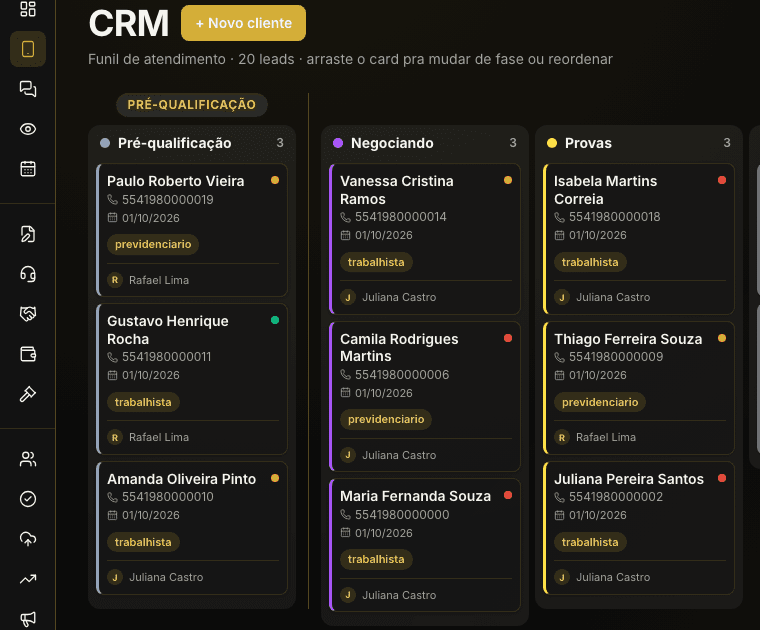This screenshot has width=760, height=630.
Task: Open the dashboard grid icon in sidebar
Action: [x=28, y=9]
